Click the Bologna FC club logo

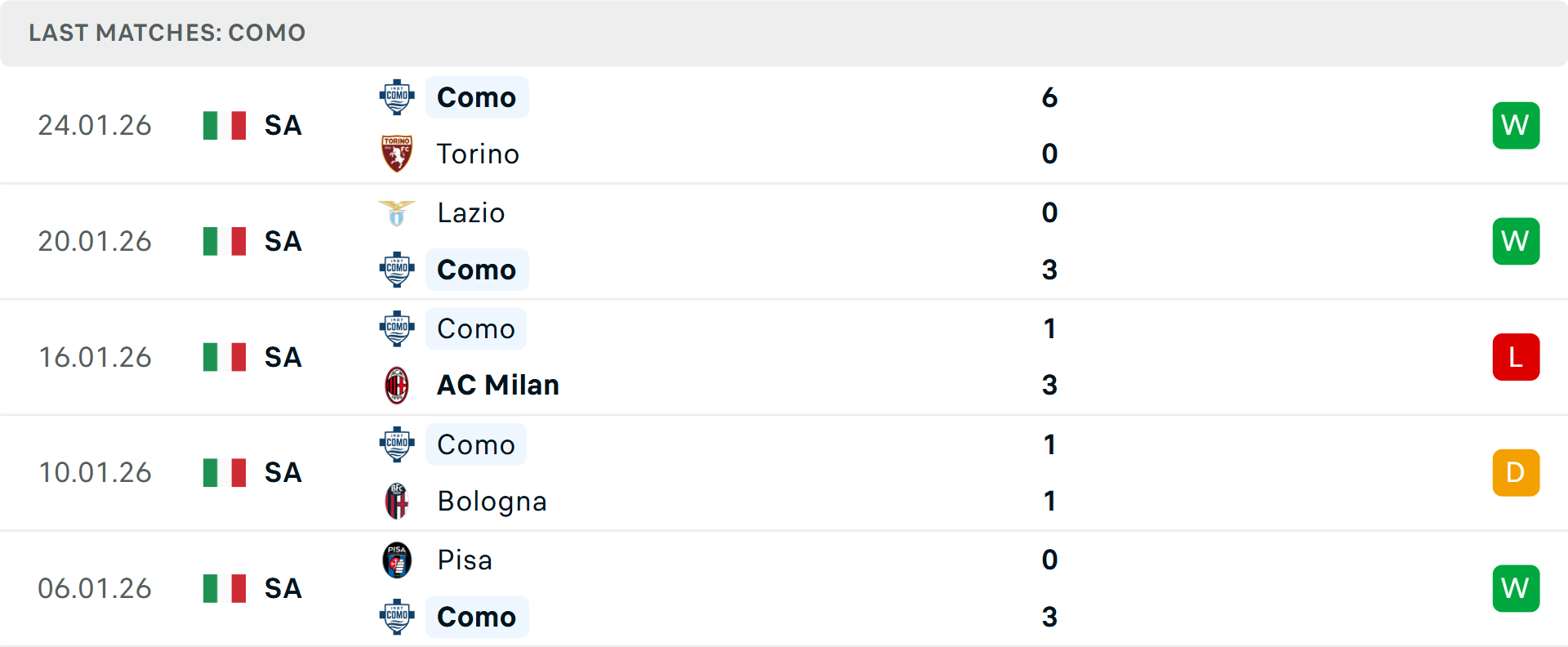397,501
